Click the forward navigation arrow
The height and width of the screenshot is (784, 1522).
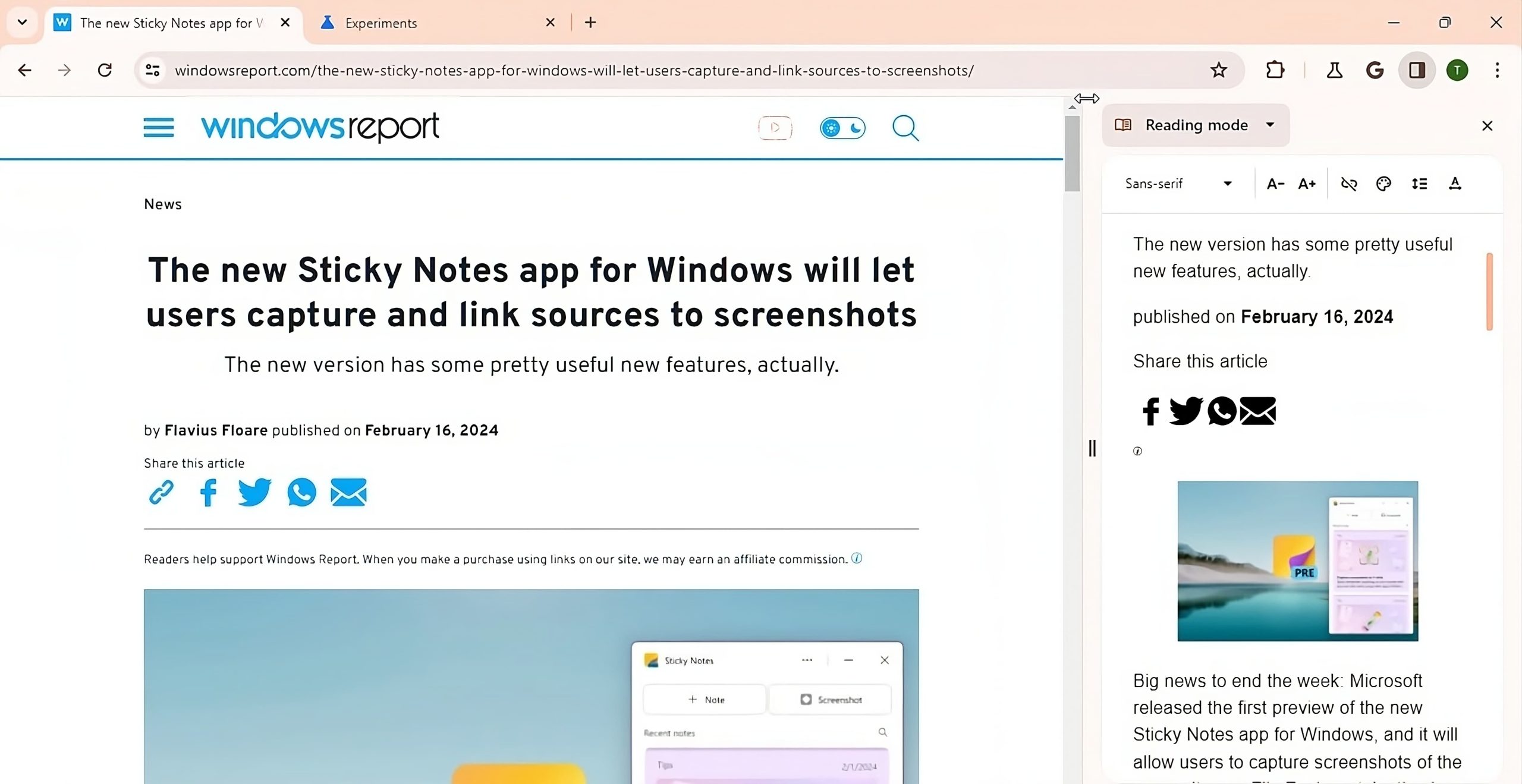pyautogui.click(x=64, y=70)
